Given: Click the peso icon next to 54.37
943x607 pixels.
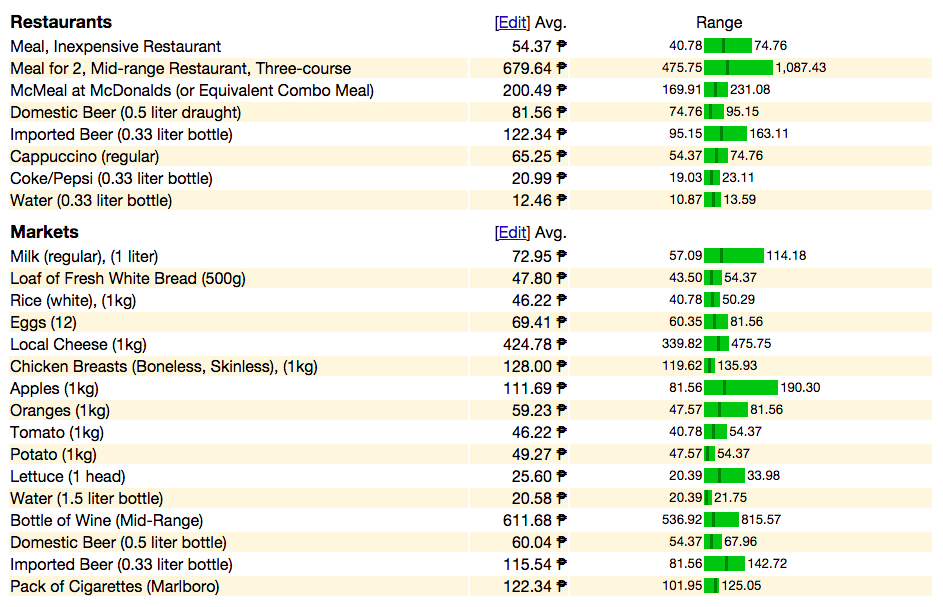Looking at the screenshot, I should (562, 46).
